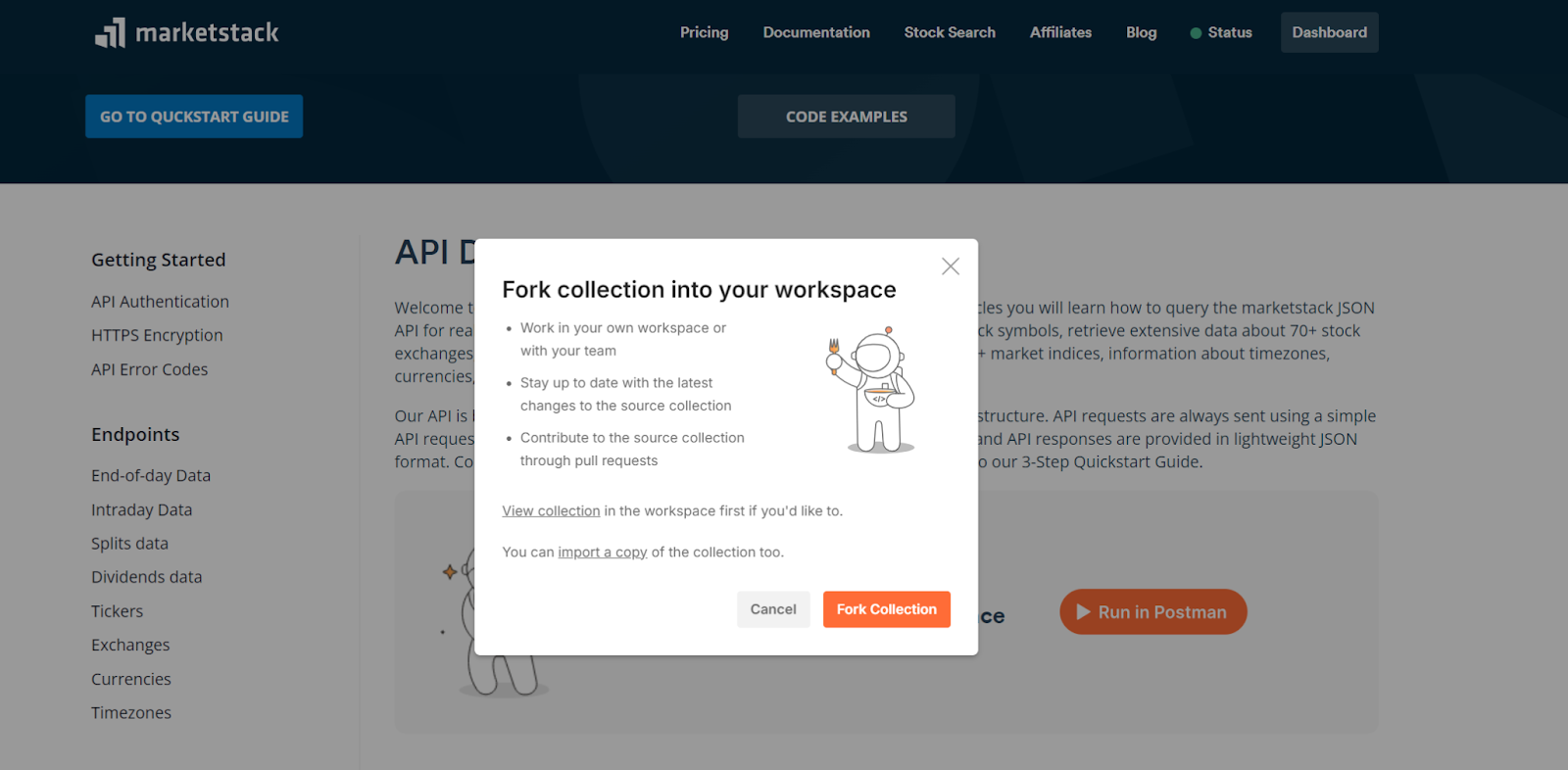Click the Code Examples button
This screenshot has width=1568, height=770.
[847, 117]
